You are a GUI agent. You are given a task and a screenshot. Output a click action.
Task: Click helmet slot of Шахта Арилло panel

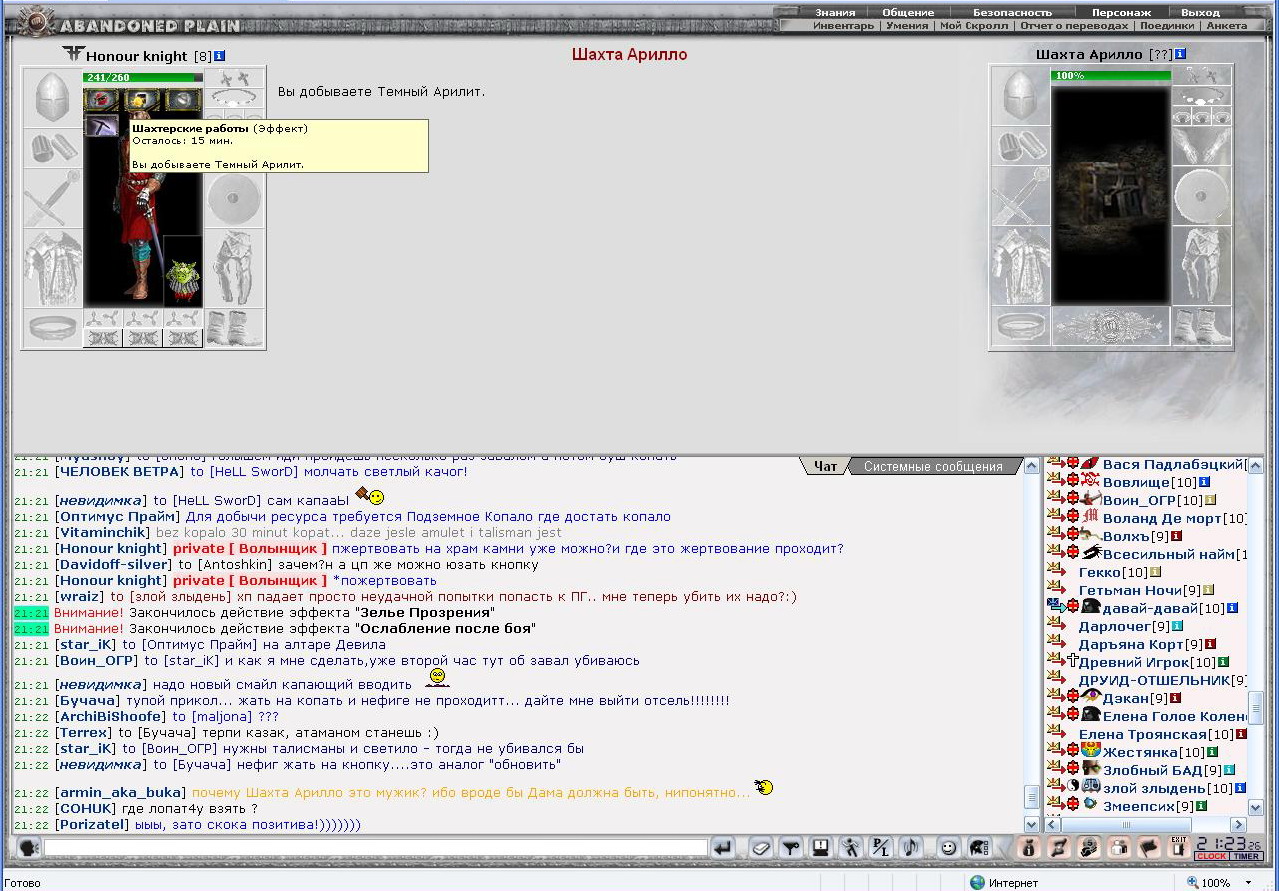point(1020,96)
